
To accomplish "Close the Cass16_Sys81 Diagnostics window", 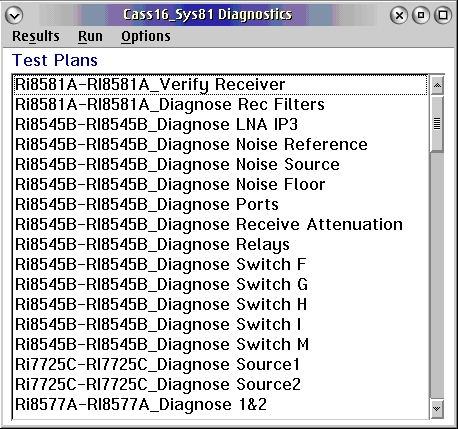I will point(399,15).
